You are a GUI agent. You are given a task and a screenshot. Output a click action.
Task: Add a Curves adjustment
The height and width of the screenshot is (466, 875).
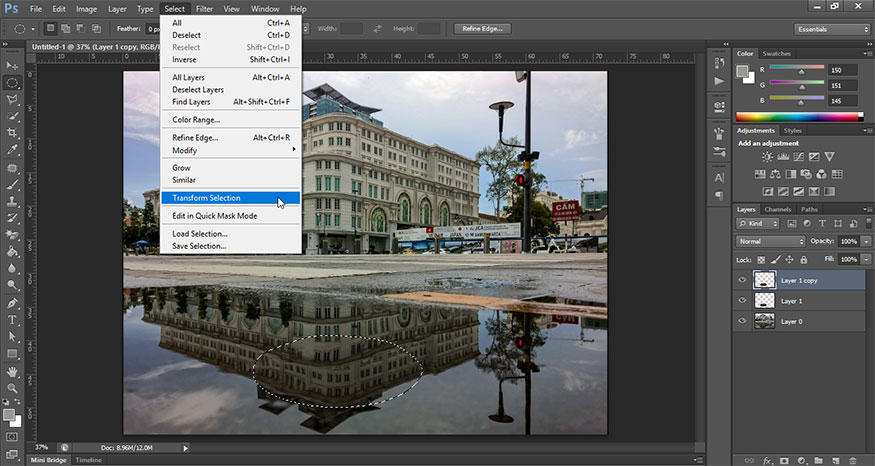(x=799, y=157)
